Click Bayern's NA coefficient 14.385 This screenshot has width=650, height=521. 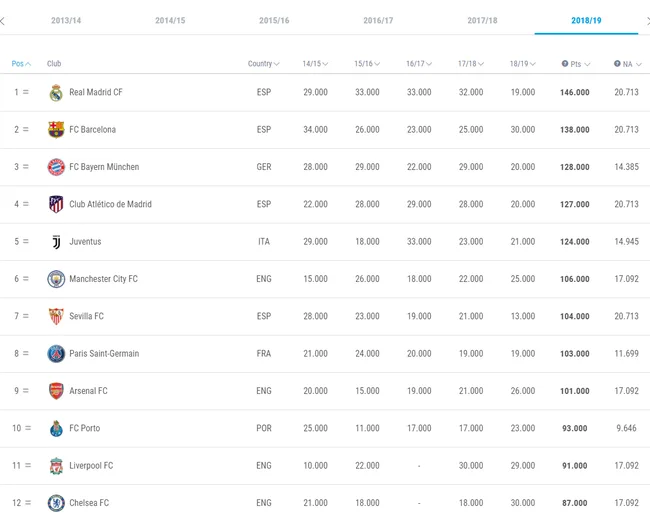[x=626, y=167]
